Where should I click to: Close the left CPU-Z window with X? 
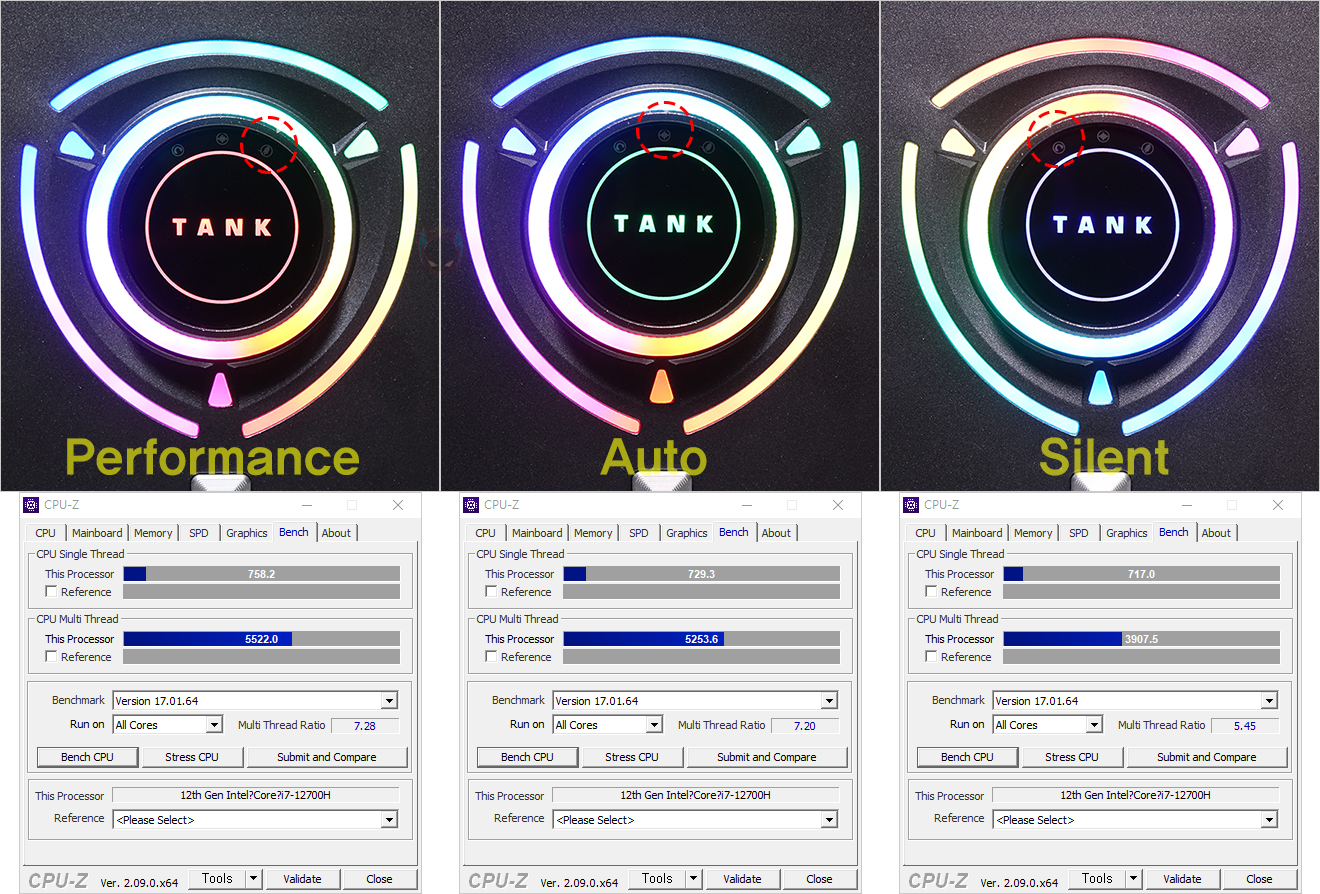point(398,505)
